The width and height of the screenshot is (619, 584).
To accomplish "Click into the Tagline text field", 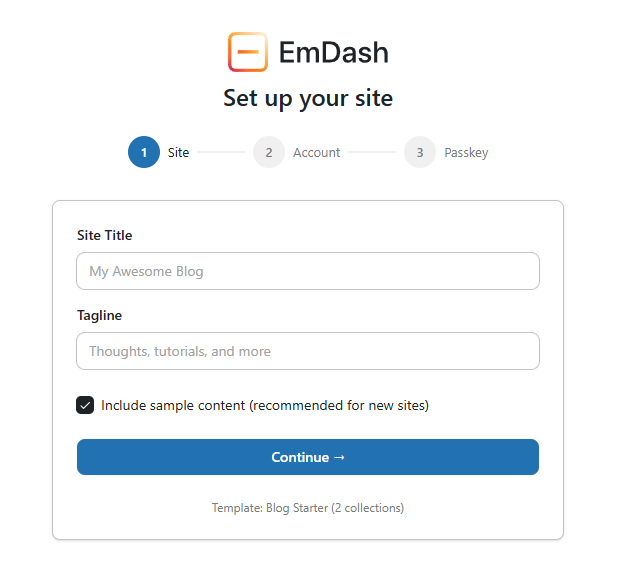I will 308,351.
